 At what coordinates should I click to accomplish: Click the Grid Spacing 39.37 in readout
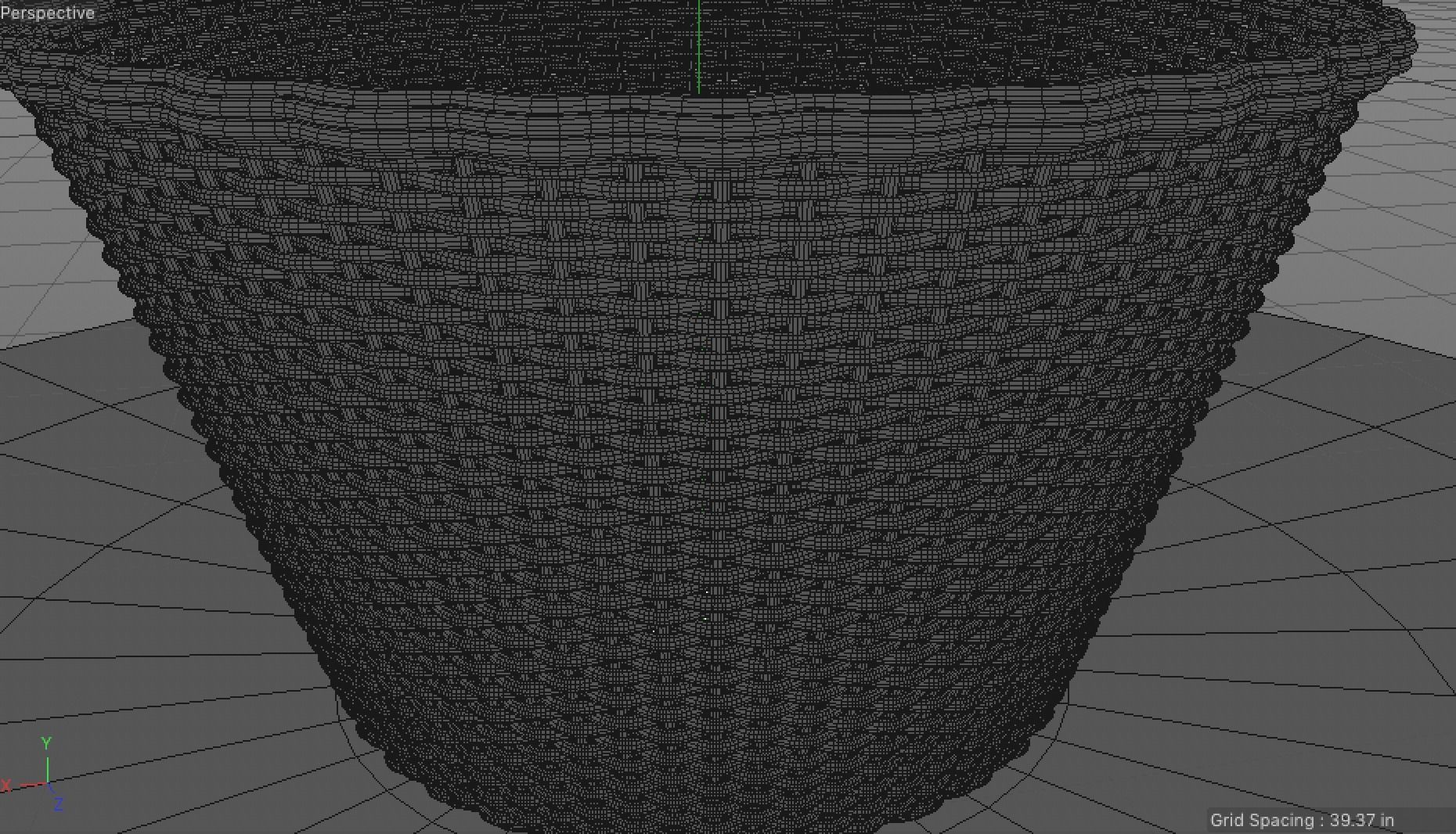coord(1302,821)
